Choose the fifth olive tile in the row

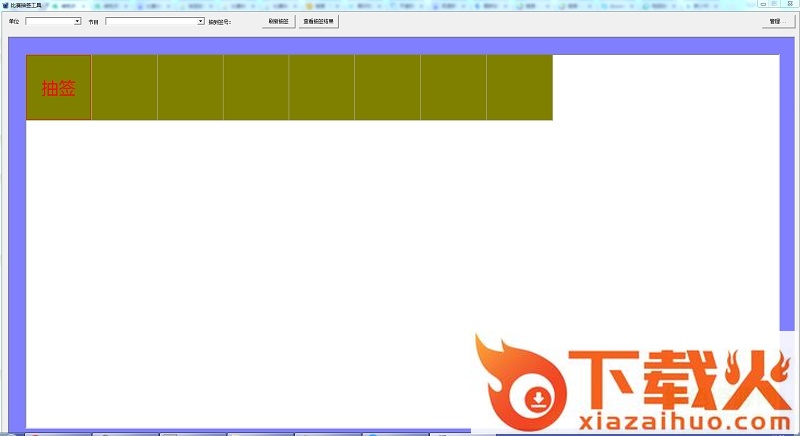(322, 88)
